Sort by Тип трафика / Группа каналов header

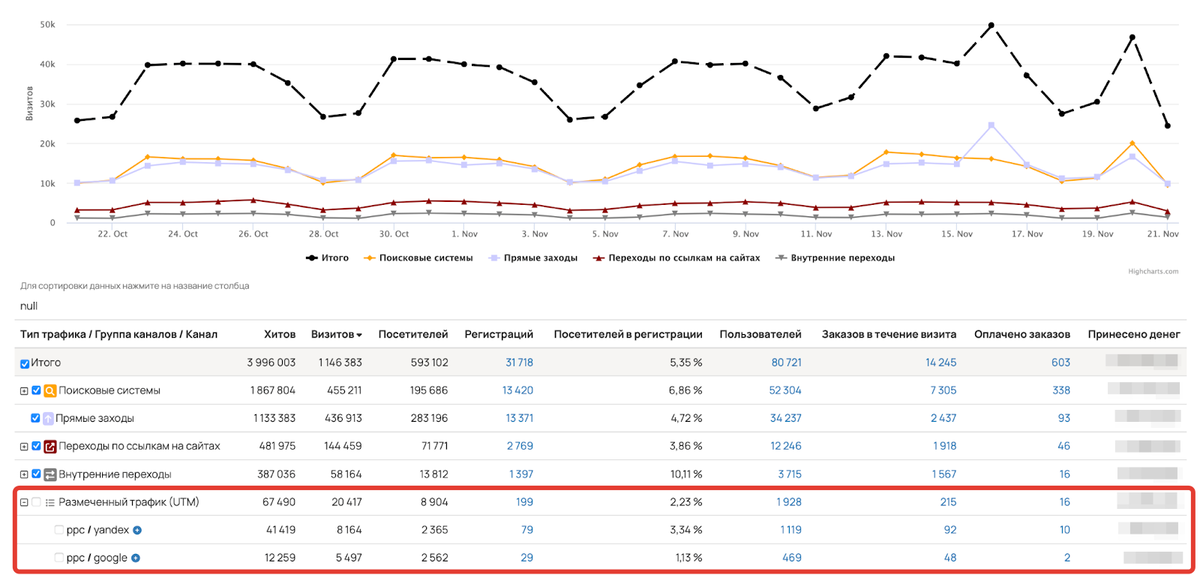click(x=118, y=334)
